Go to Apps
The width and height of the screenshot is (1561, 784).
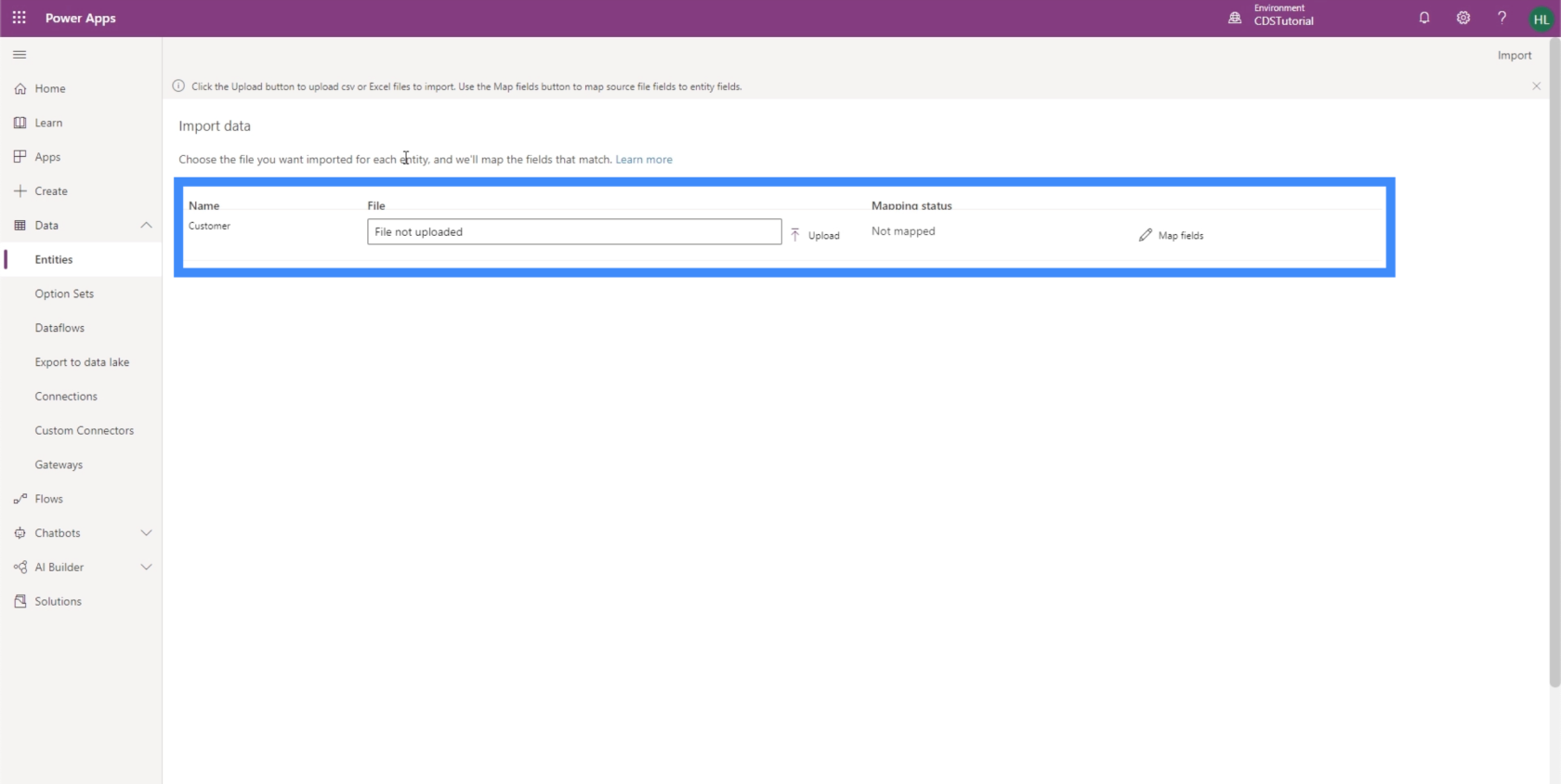click(x=47, y=157)
